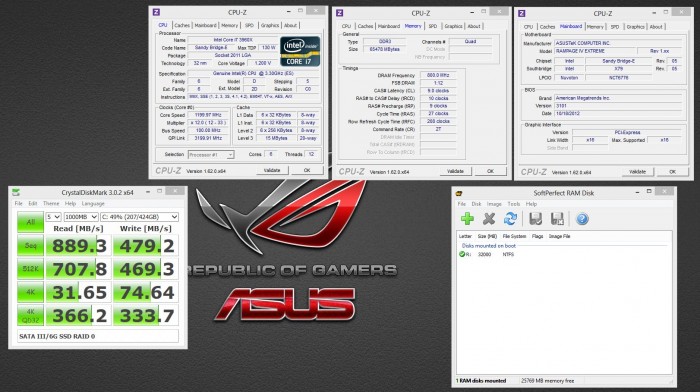Open the drive C: selection dropdown
The width and height of the screenshot is (700, 392).
click(140, 217)
